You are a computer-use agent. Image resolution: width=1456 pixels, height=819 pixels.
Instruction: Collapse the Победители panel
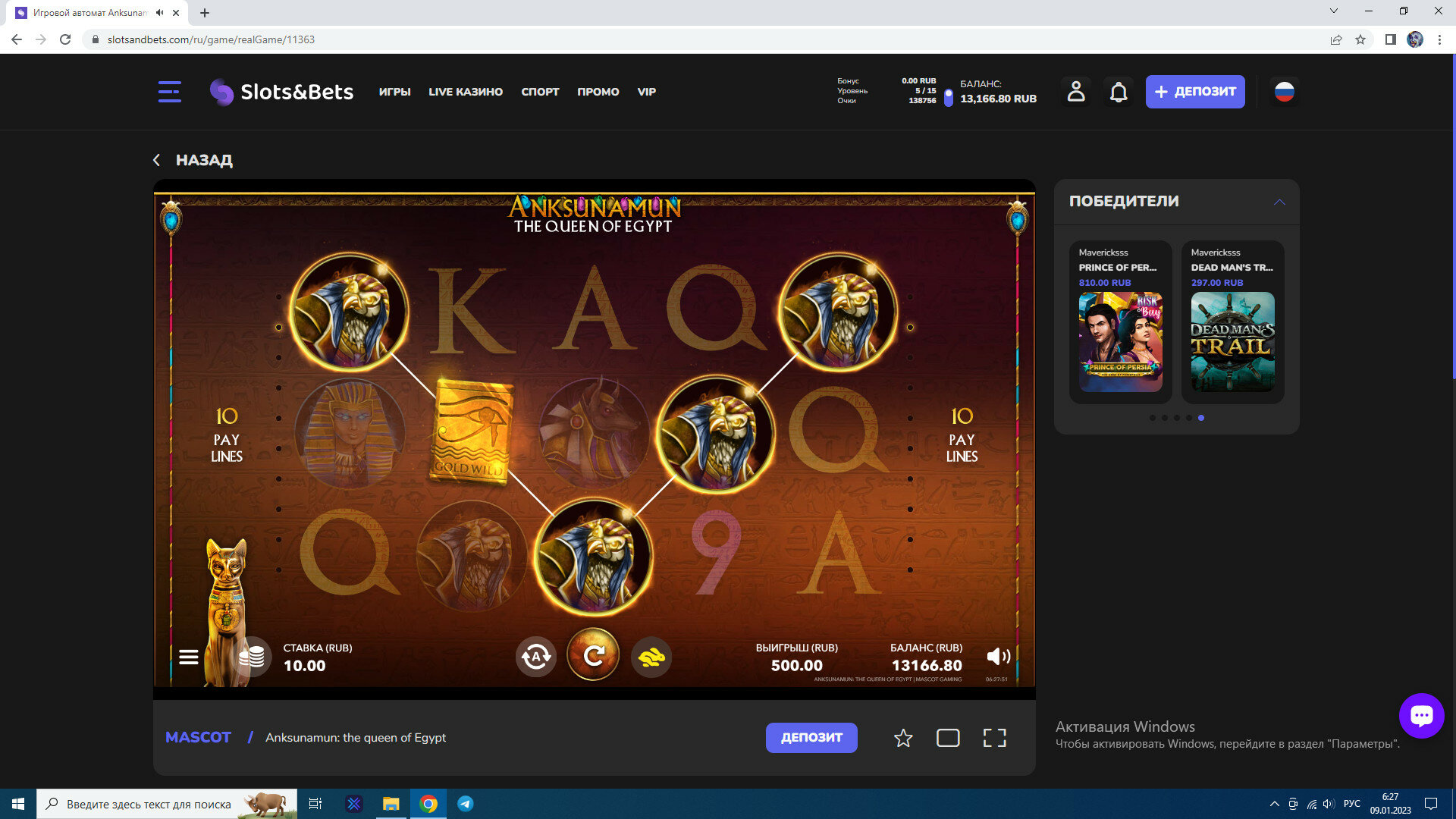tap(1279, 202)
